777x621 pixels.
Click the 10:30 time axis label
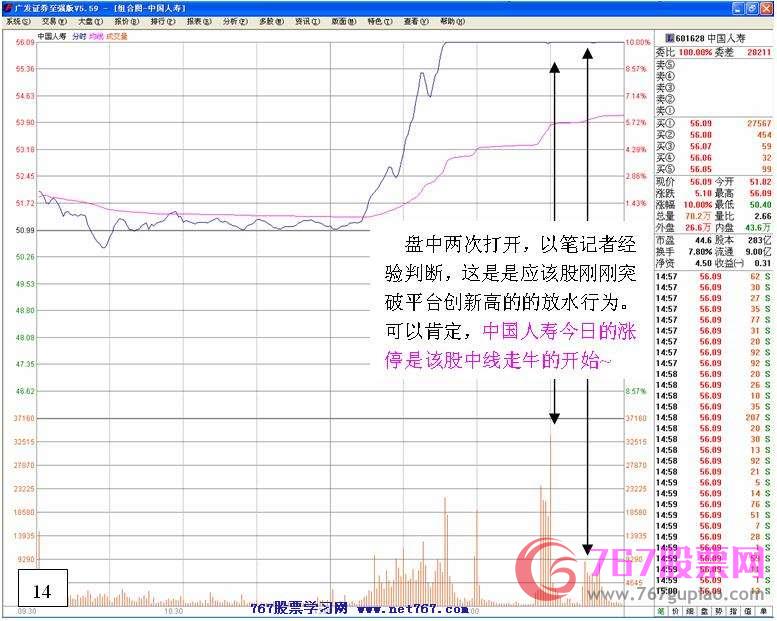pyautogui.click(x=173, y=612)
